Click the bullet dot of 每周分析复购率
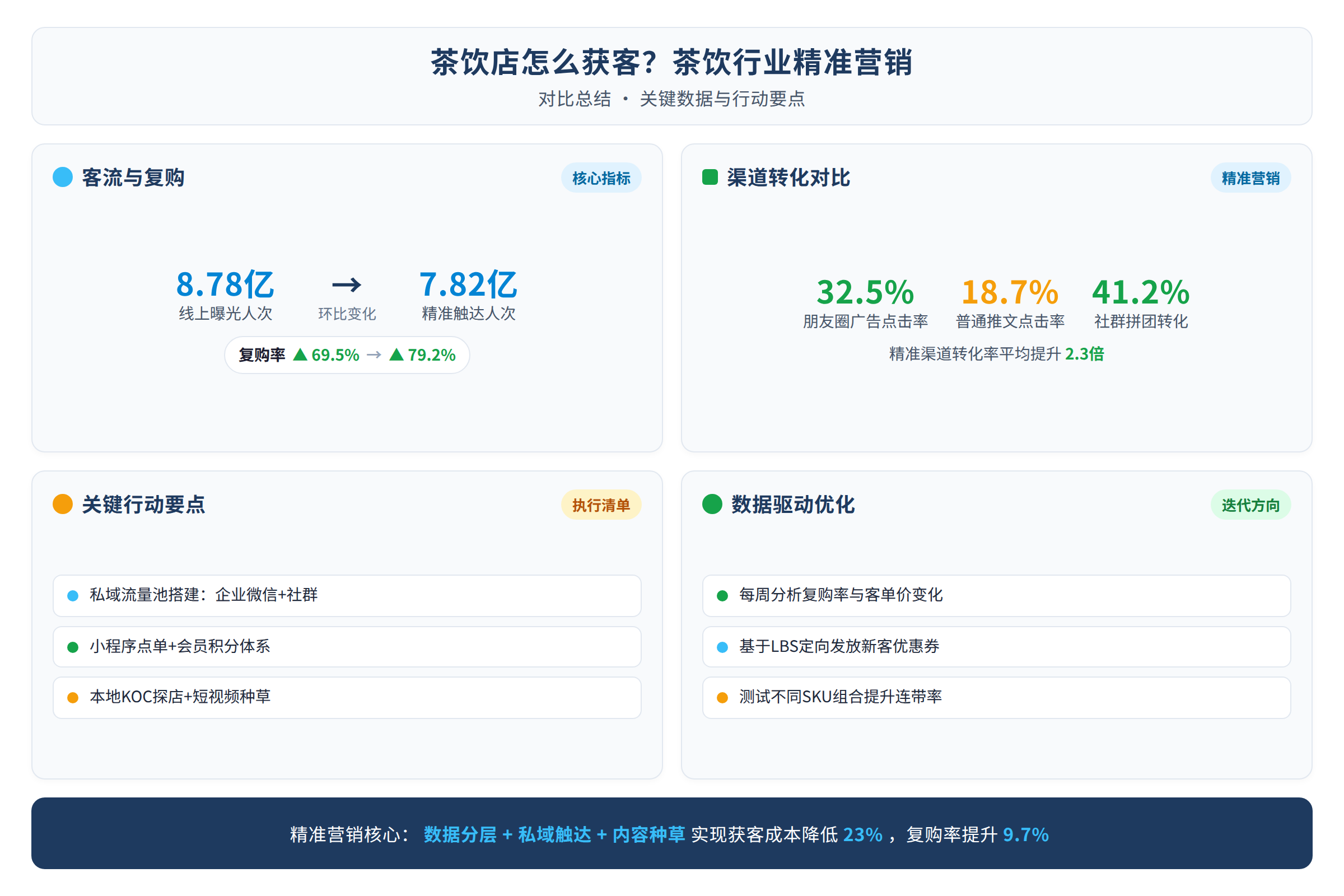 pos(722,596)
